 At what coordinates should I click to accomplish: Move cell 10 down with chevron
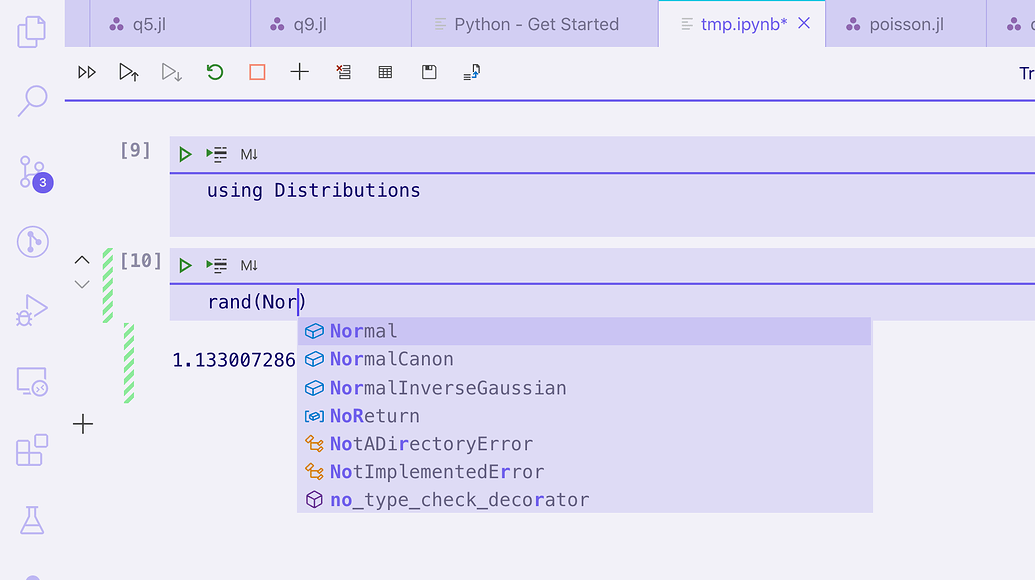pyautogui.click(x=82, y=284)
